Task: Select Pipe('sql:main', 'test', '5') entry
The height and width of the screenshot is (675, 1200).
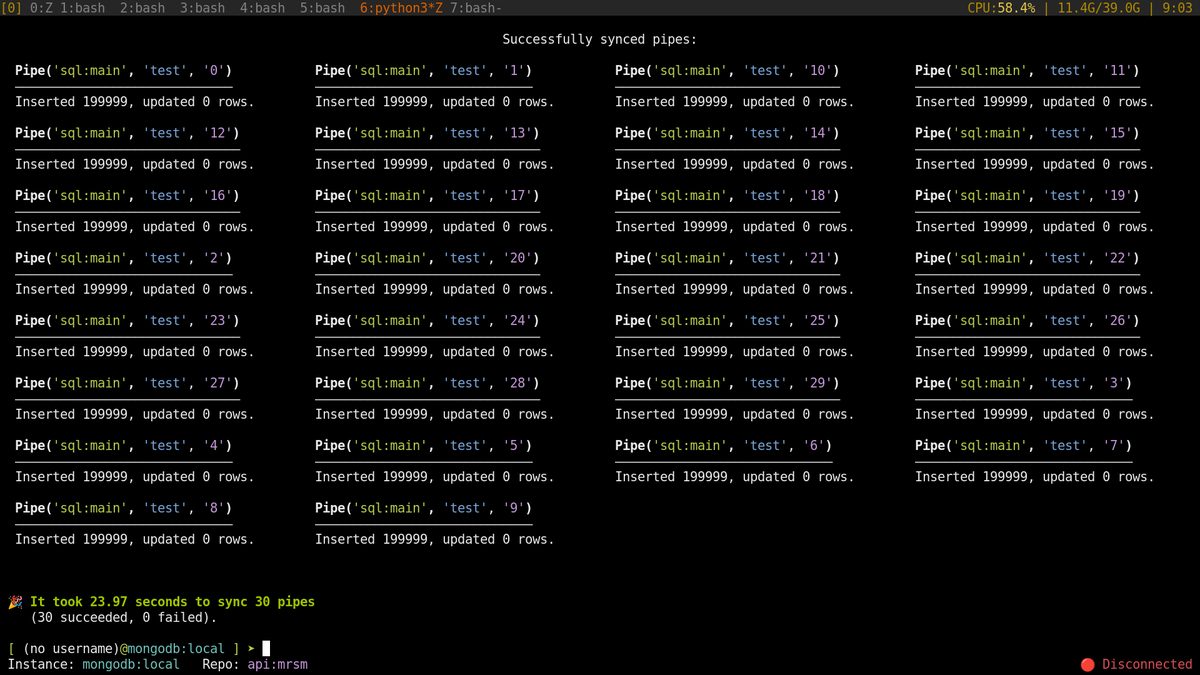Action: [423, 446]
